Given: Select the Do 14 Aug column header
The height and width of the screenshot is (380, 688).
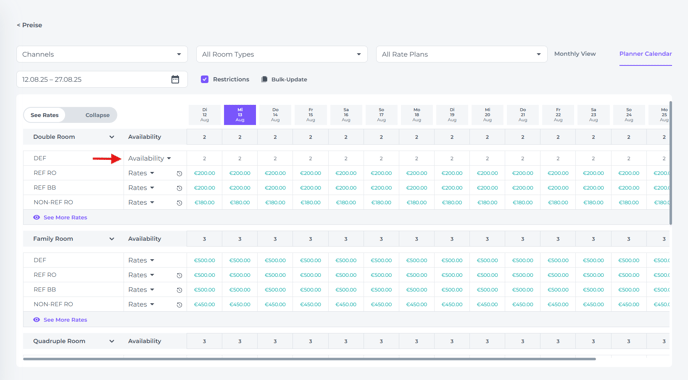Looking at the screenshot, I should point(275,115).
